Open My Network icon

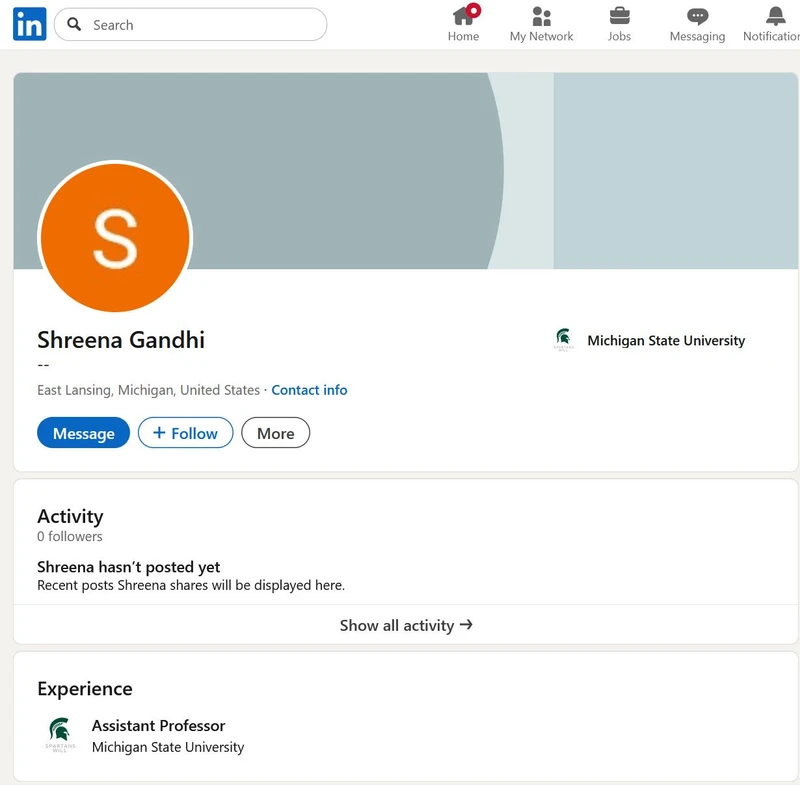[x=541, y=16]
